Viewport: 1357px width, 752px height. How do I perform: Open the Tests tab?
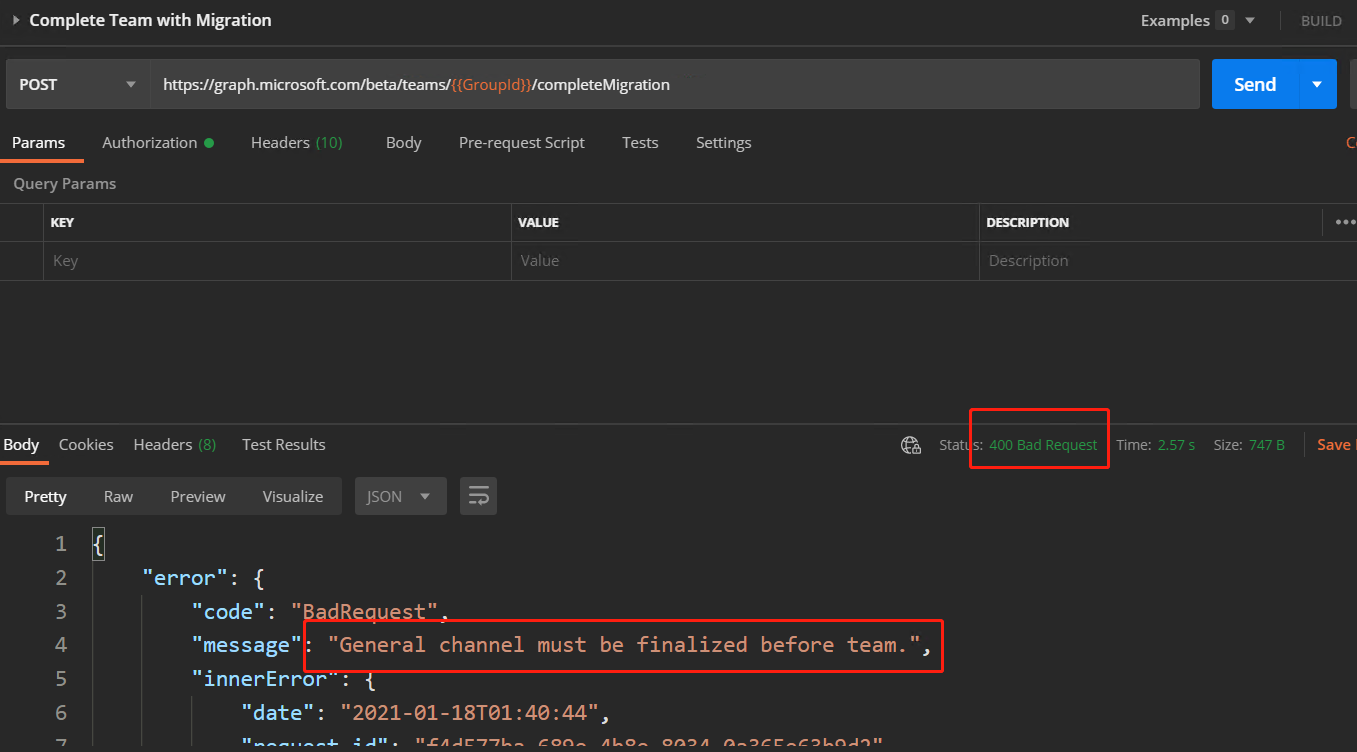tap(640, 143)
